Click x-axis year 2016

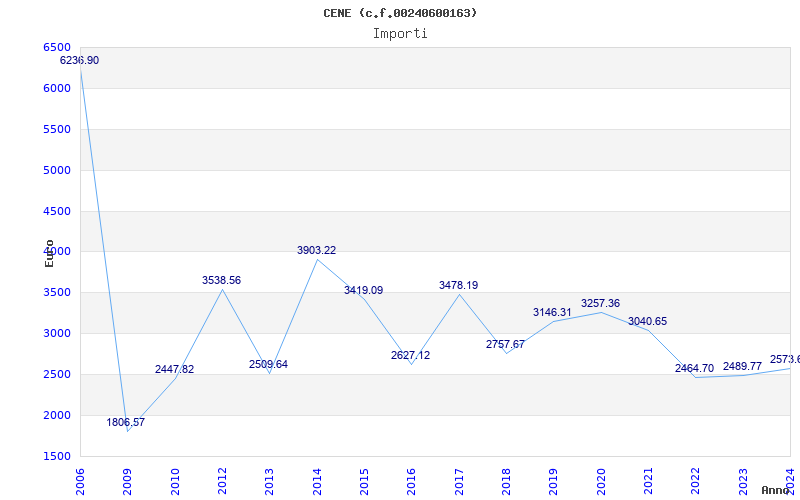point(411,482)
